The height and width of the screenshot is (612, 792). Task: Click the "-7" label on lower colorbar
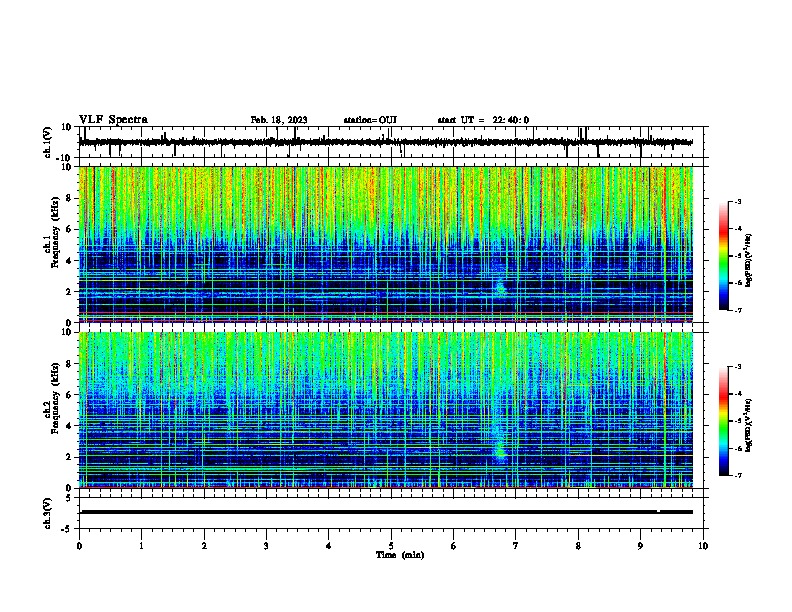pos(737,475)
